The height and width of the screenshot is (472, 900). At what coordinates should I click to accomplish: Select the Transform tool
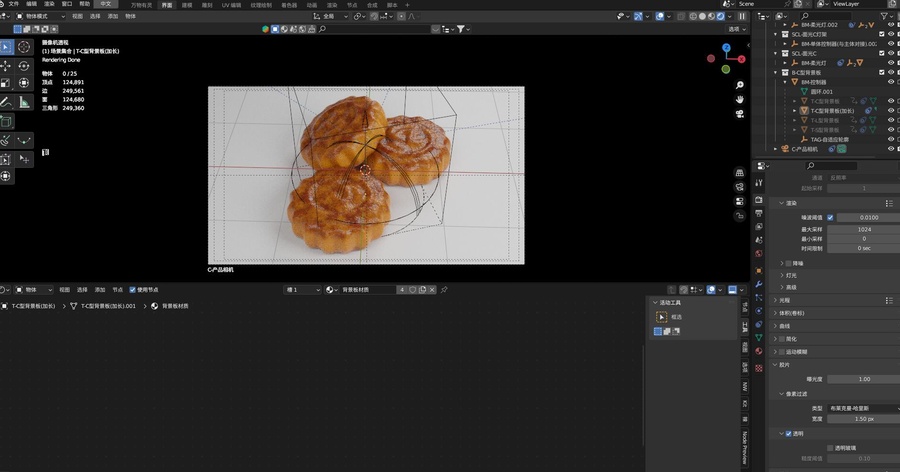coord(24,83)
